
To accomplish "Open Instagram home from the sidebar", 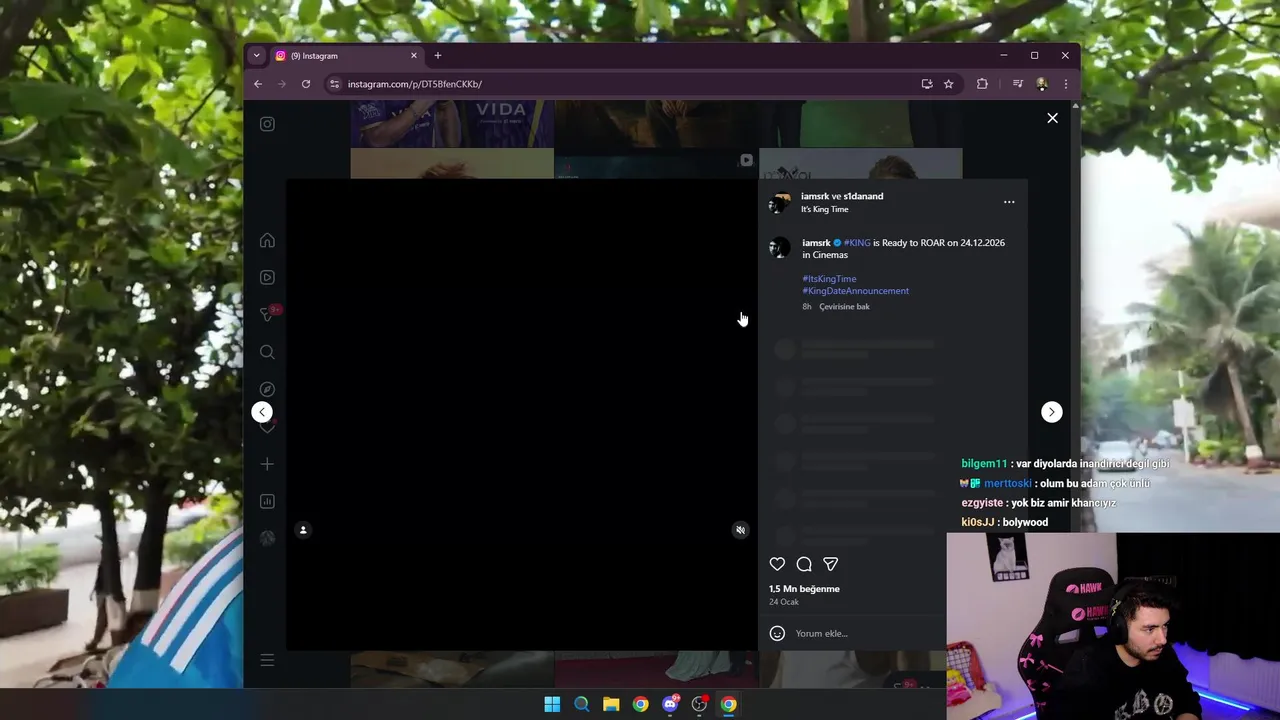I will [x=267, y=240].
